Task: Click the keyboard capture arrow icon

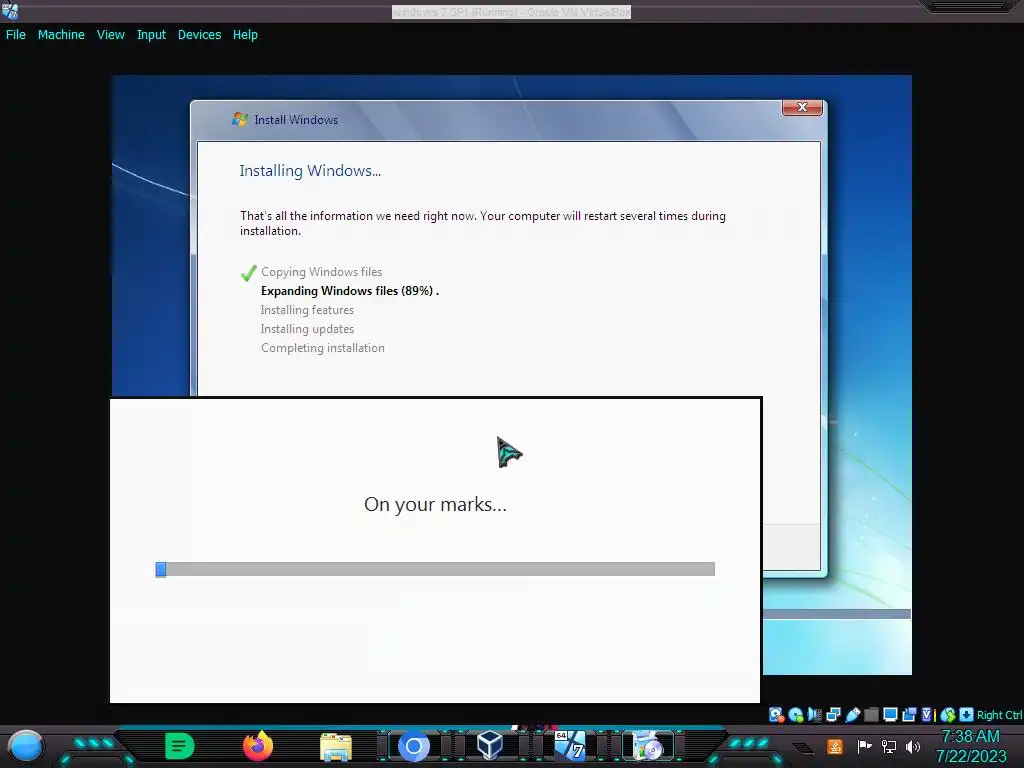Action: point(967,715)
